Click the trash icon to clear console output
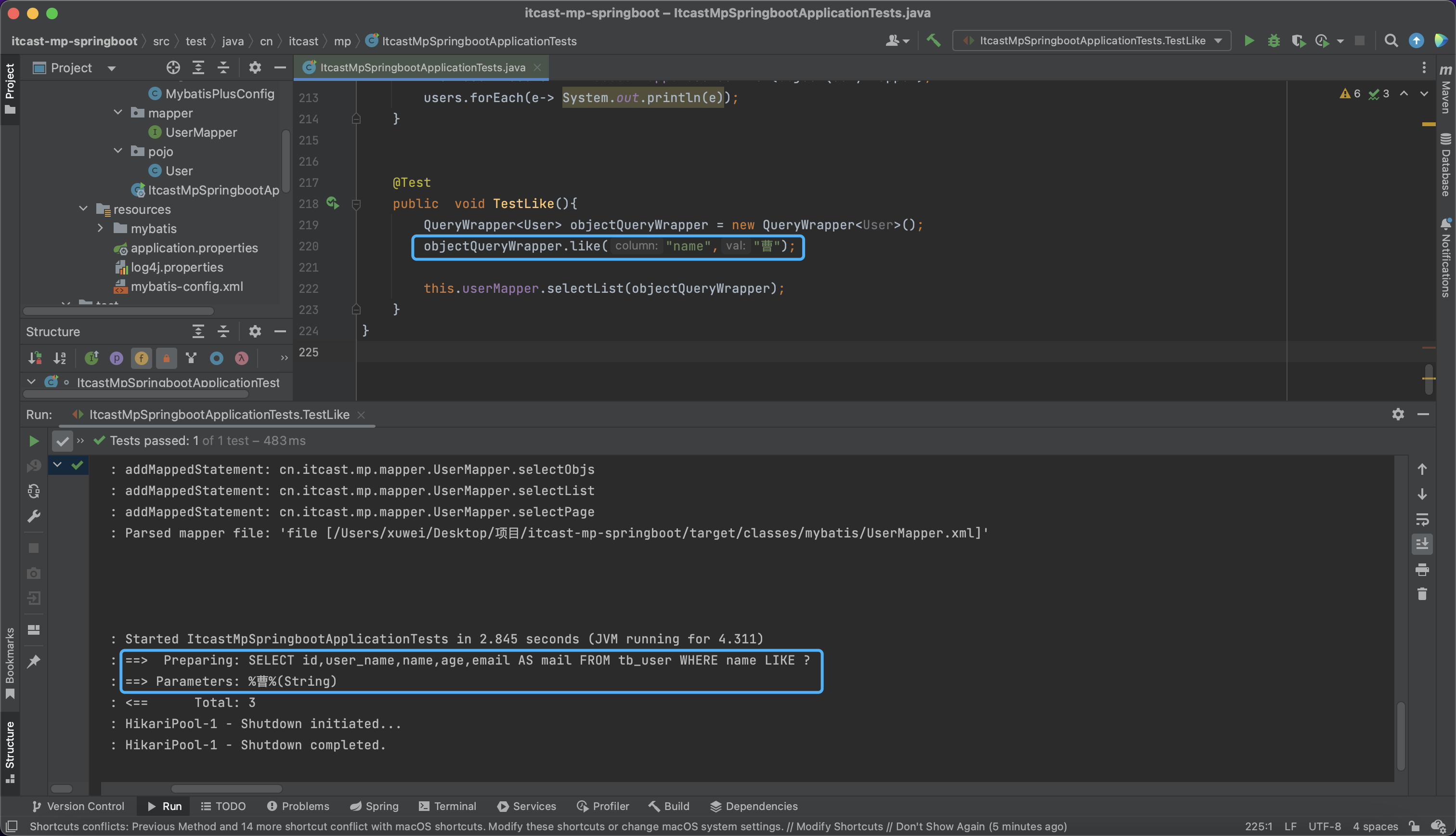 (1421, 594)
